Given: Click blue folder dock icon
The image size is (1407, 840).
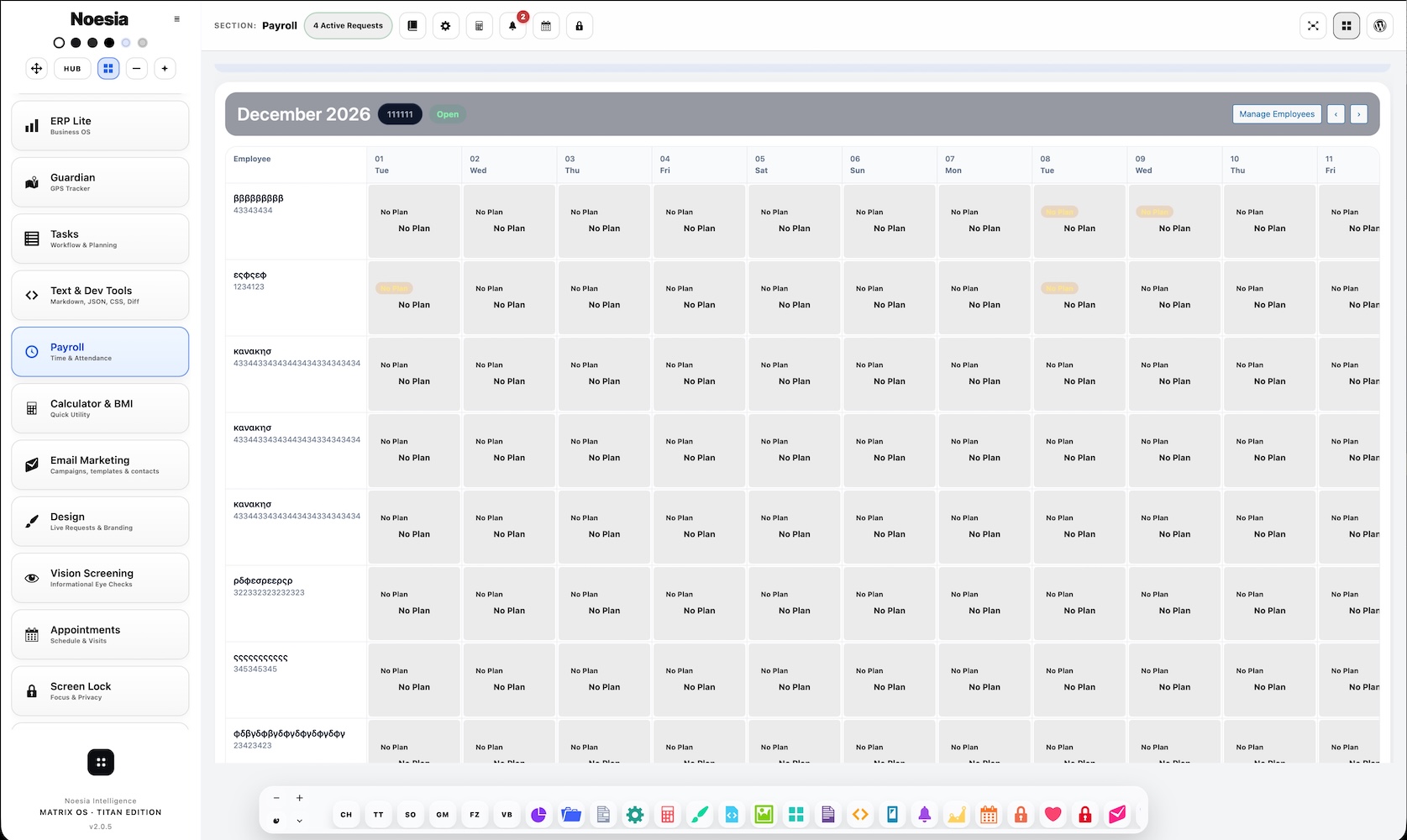Looking at the screenshot, I should [x=571, y=814].
